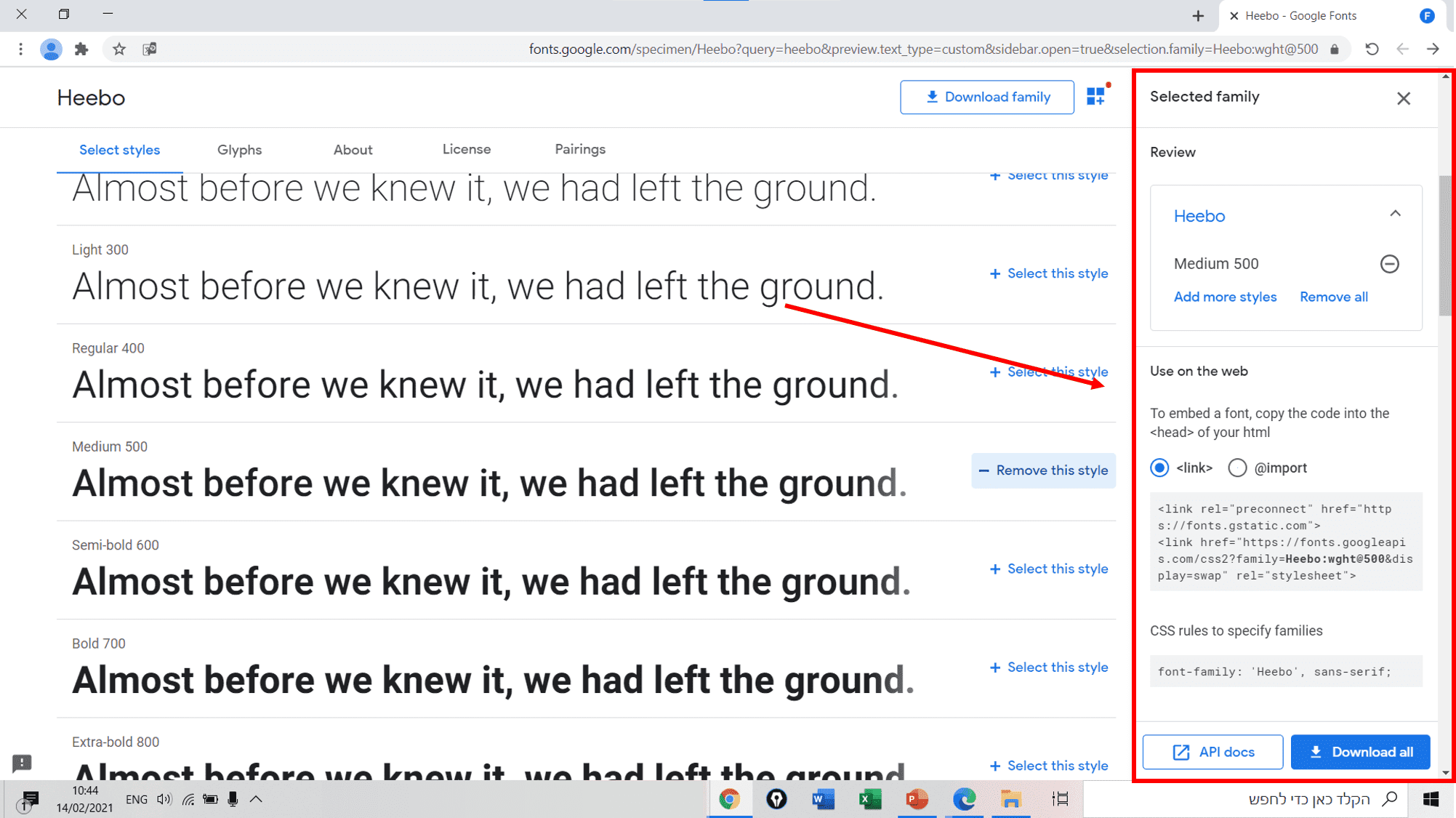The image size is (1456, 818).
Task: Select the Semi-bold 600 style
Action: 1049,569
